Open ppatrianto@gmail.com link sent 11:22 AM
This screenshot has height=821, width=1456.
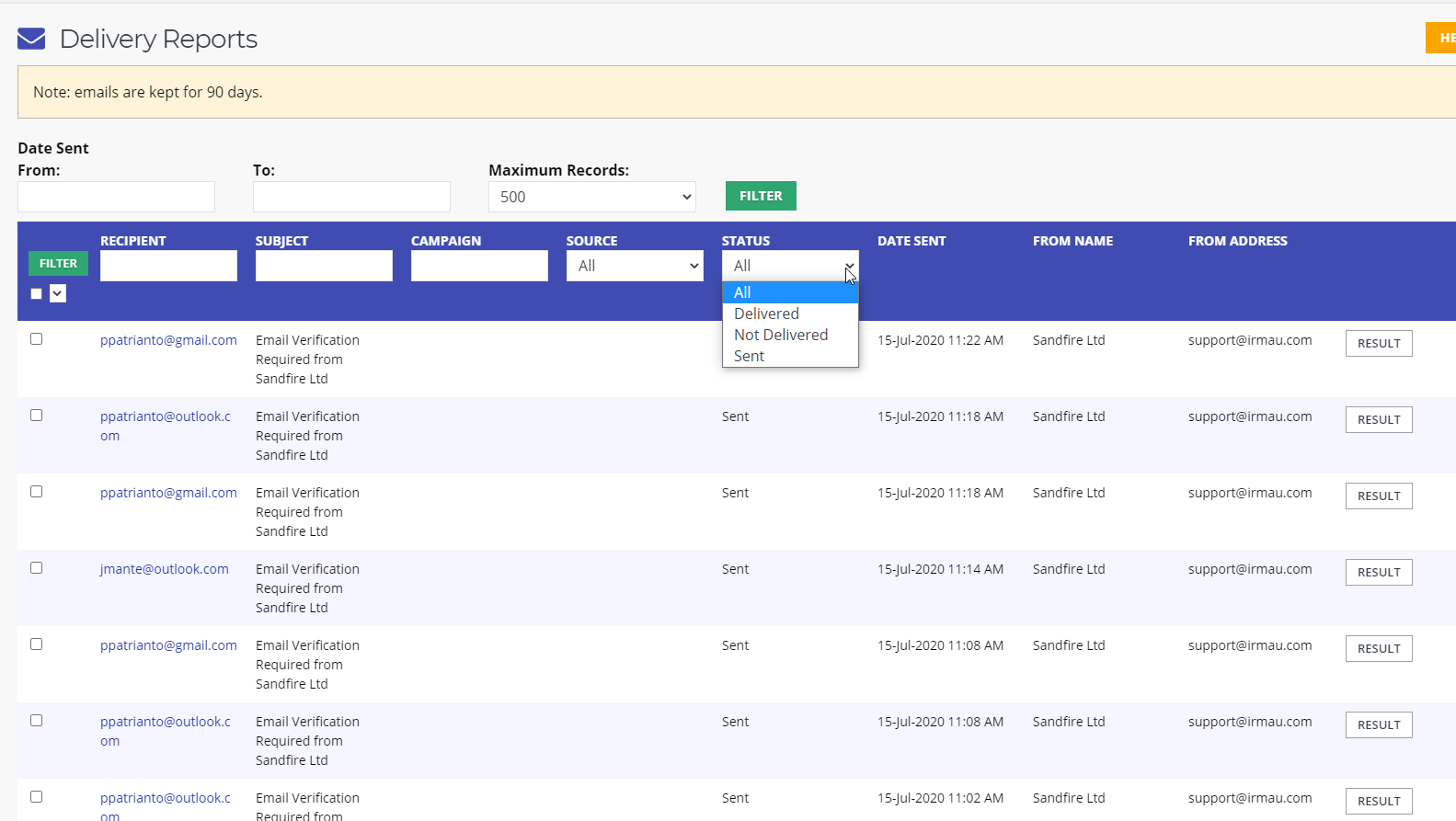pos(168,340)
